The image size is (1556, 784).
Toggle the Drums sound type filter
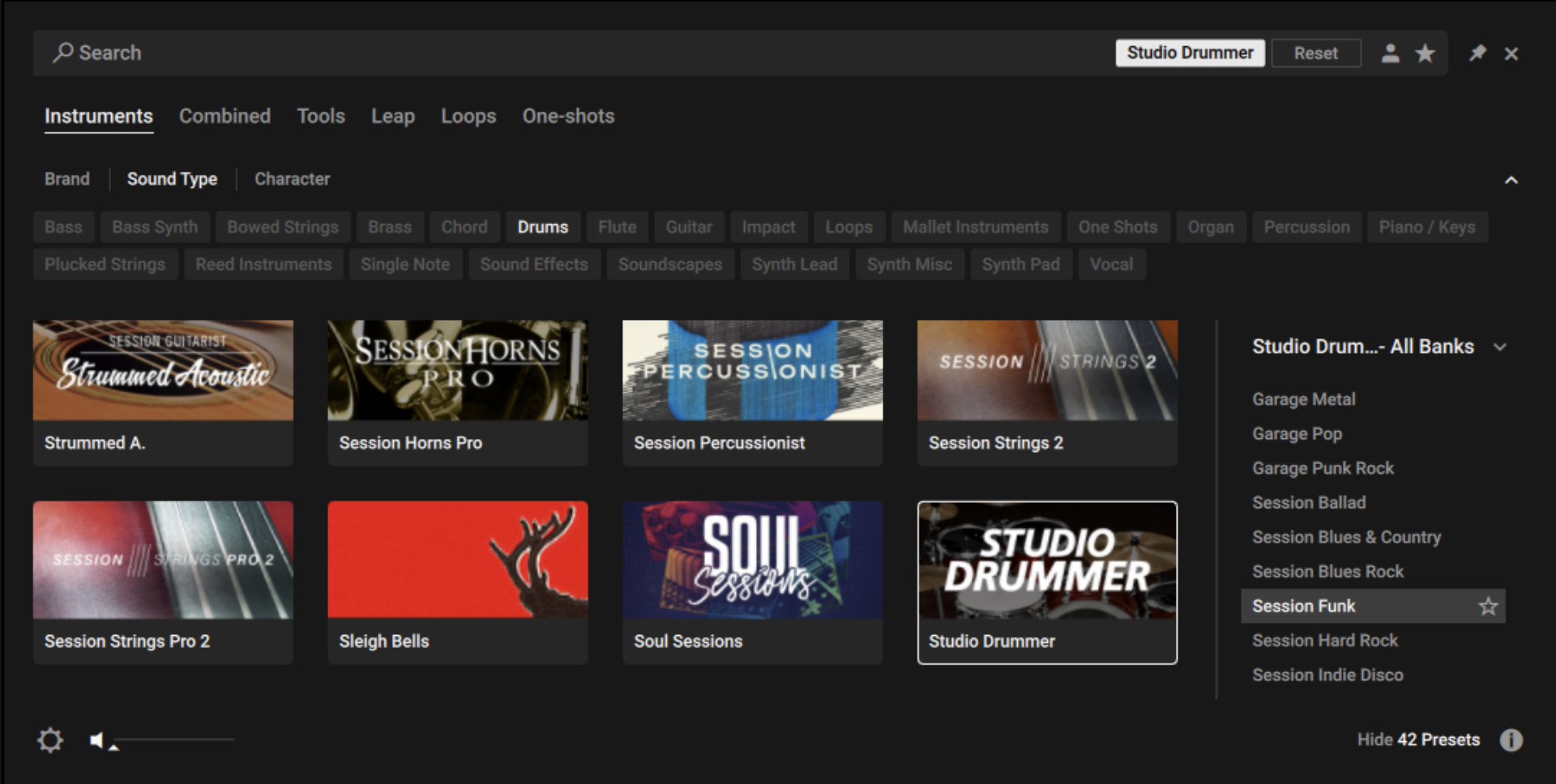(x=542, y=228)
